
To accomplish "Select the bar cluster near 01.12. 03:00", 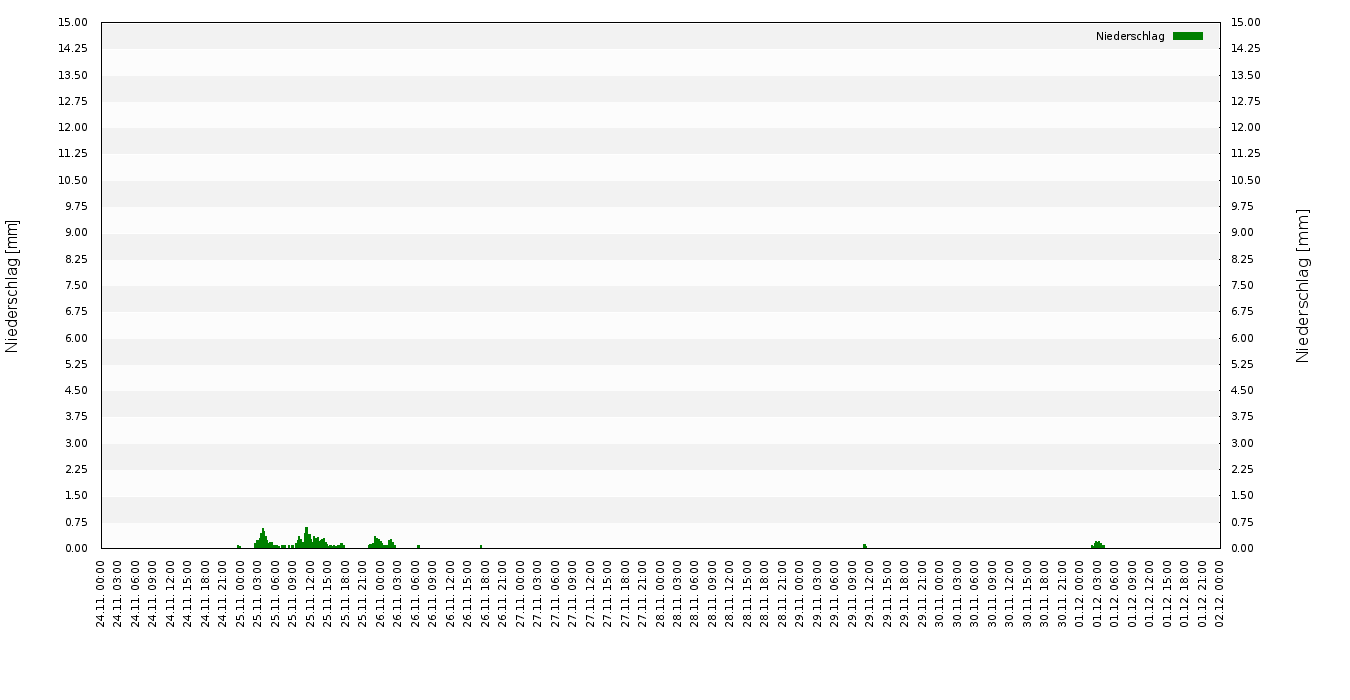I will tap(1098, 545).
